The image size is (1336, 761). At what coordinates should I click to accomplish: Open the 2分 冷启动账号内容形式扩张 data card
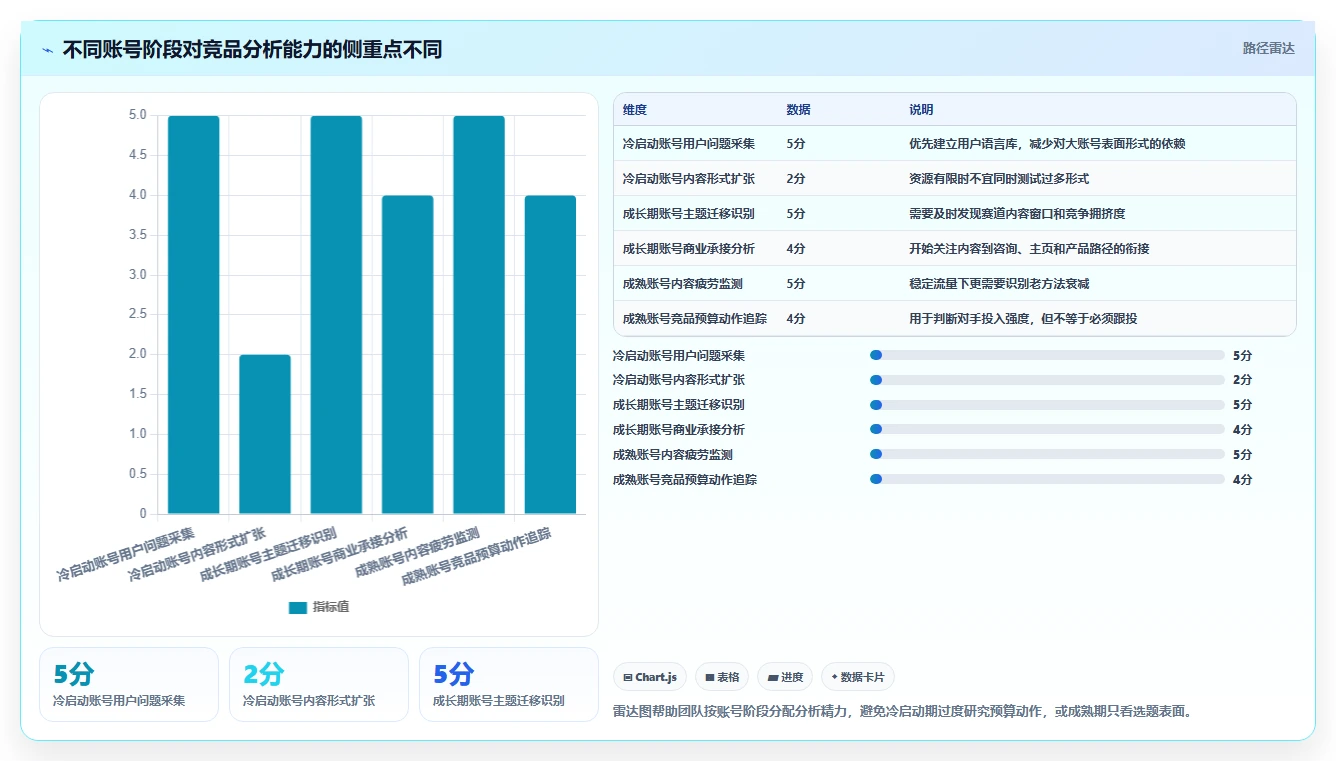(319, 684)
